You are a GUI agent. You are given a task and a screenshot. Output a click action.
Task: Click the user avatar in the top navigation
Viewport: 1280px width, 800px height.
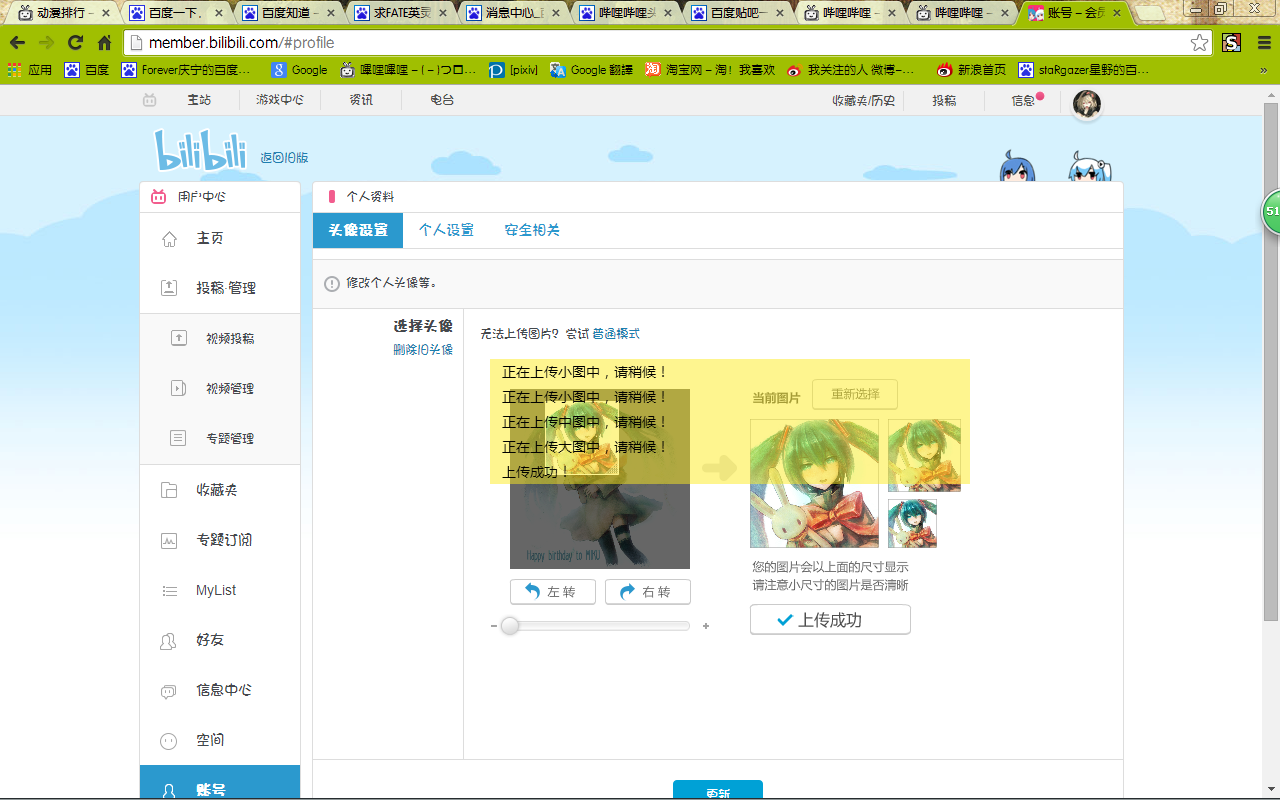click(1086, 104)
